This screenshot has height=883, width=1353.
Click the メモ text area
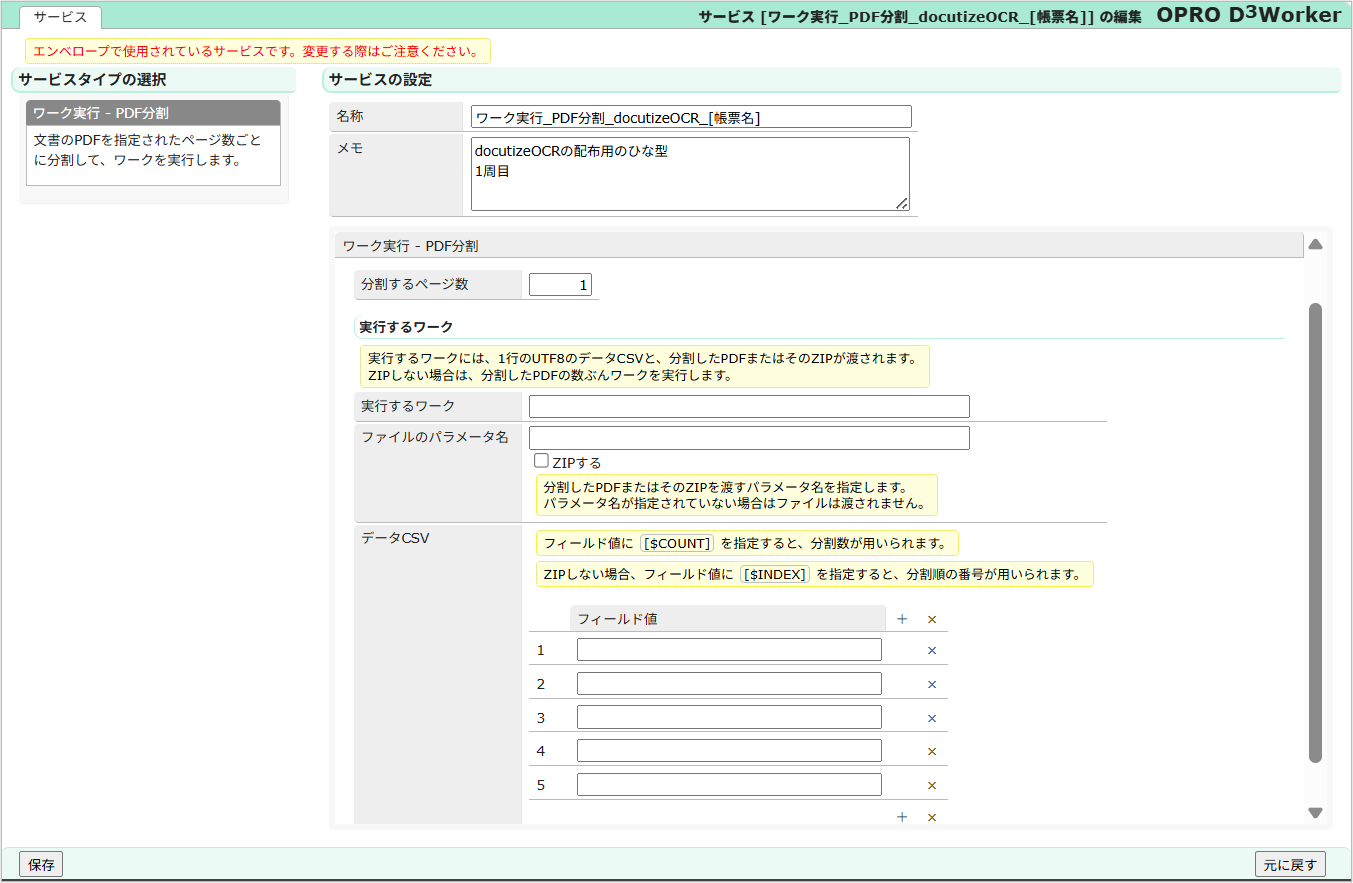point(690,176)
